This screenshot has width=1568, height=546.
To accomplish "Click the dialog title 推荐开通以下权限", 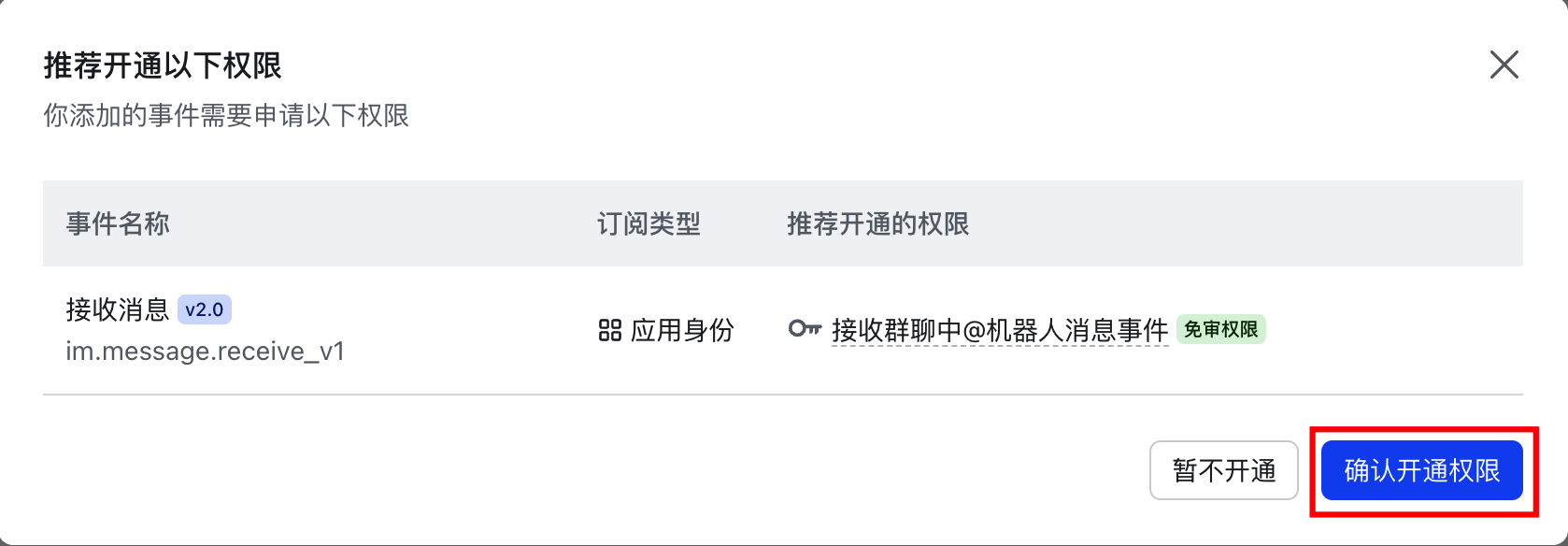I will click(163, 65).
